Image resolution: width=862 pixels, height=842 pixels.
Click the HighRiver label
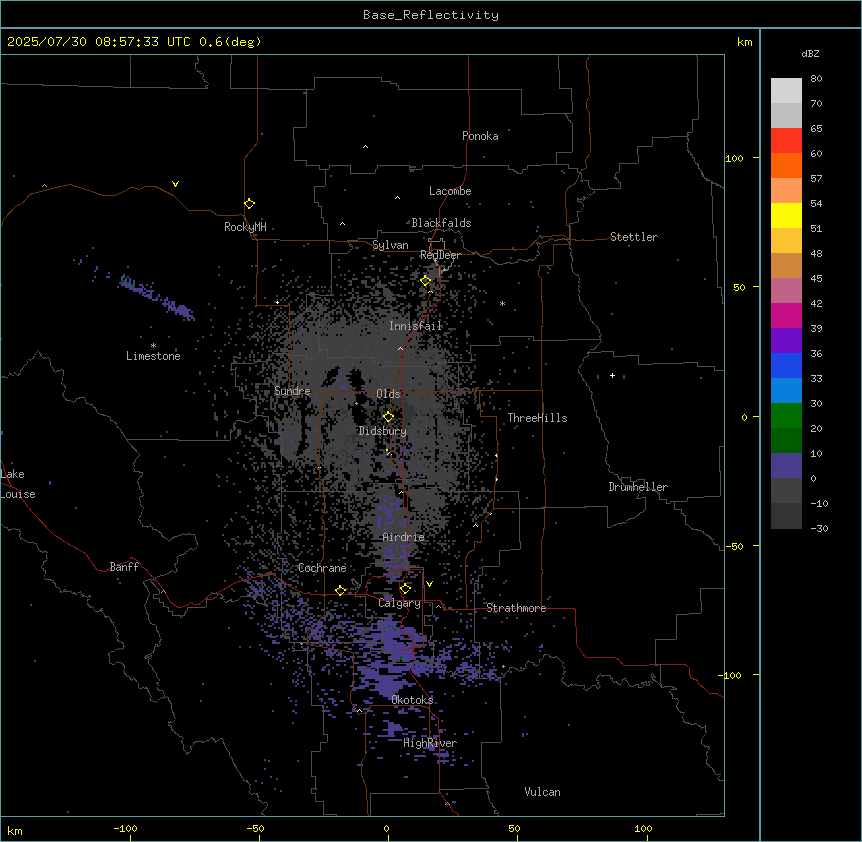(430, 743)
